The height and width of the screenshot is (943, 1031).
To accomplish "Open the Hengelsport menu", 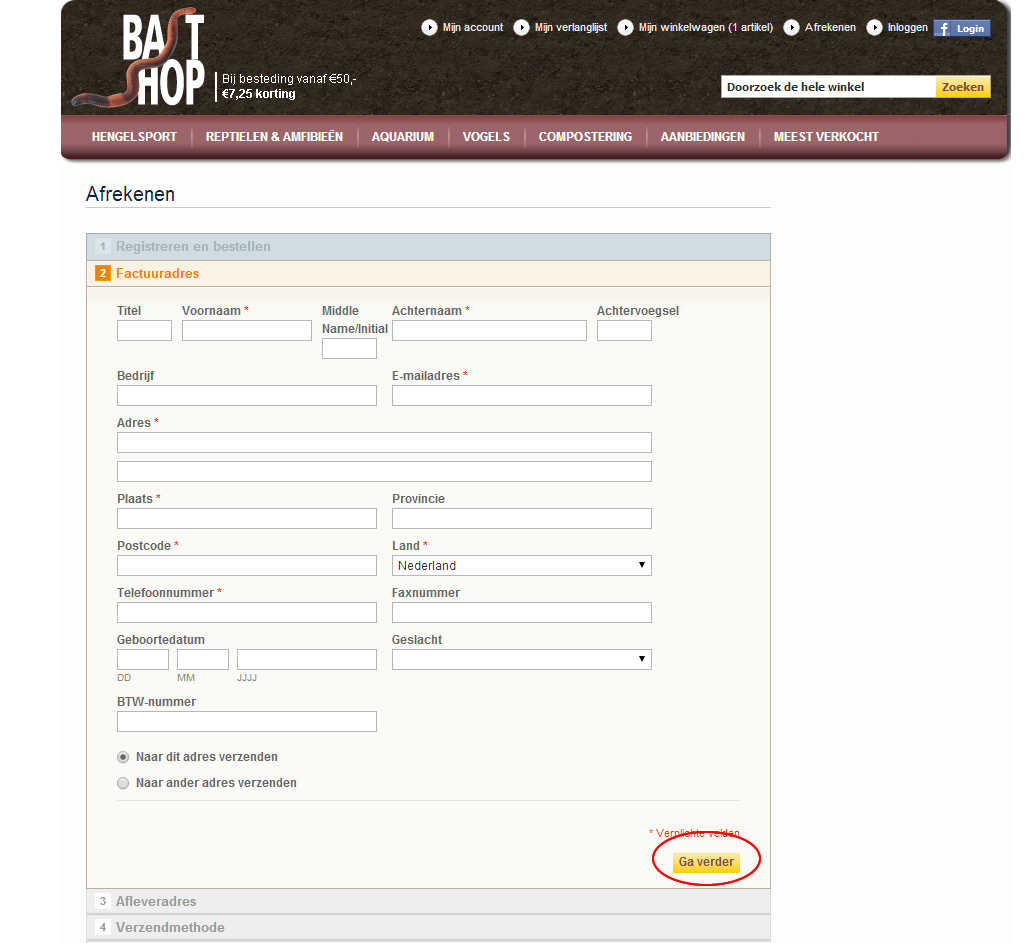I will (134, 137).
